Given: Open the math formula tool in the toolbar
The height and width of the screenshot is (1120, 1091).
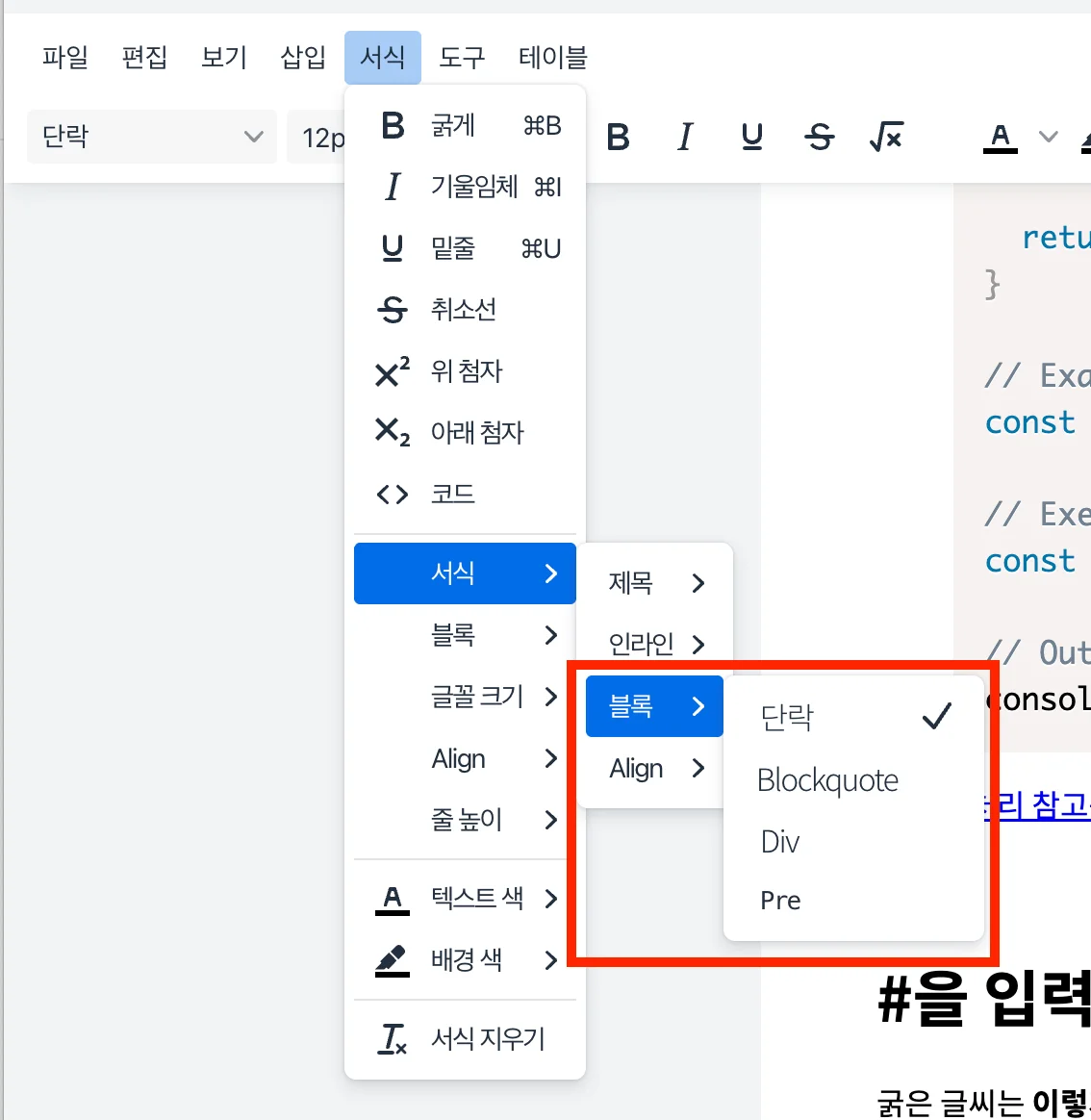Looking at the screenshot, I should pos(886,137).
